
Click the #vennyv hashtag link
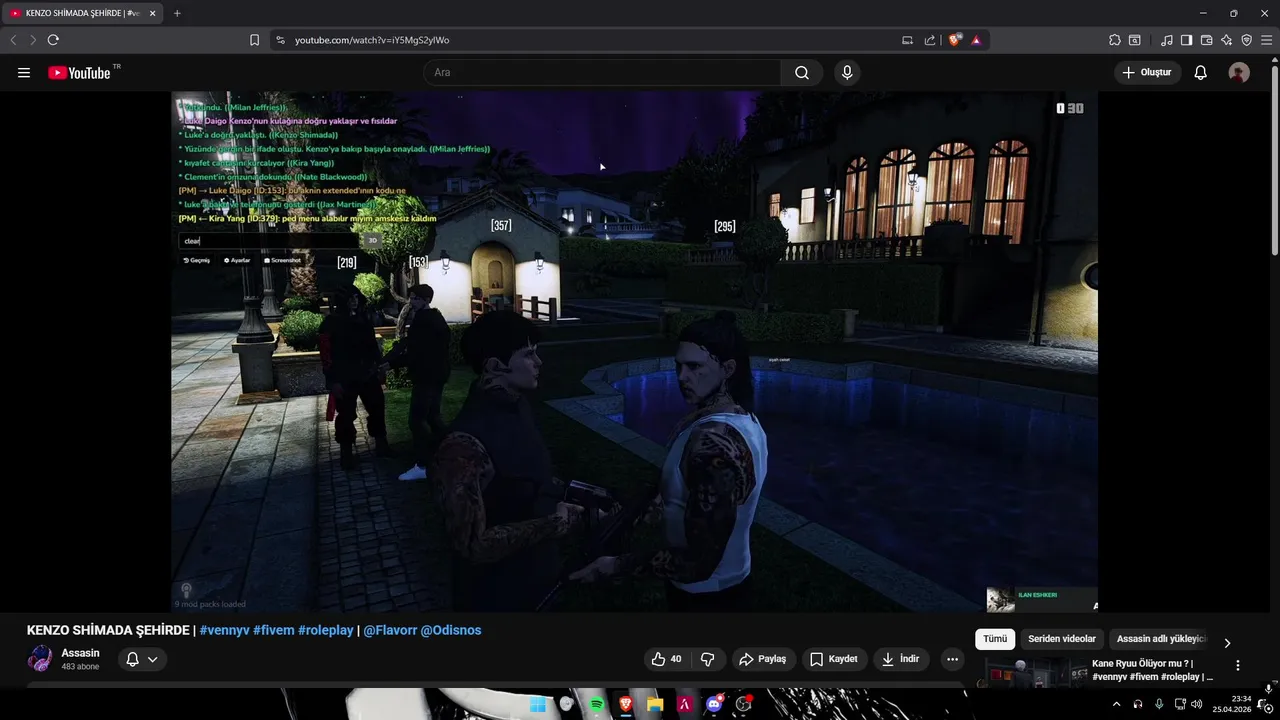[225, 630]
